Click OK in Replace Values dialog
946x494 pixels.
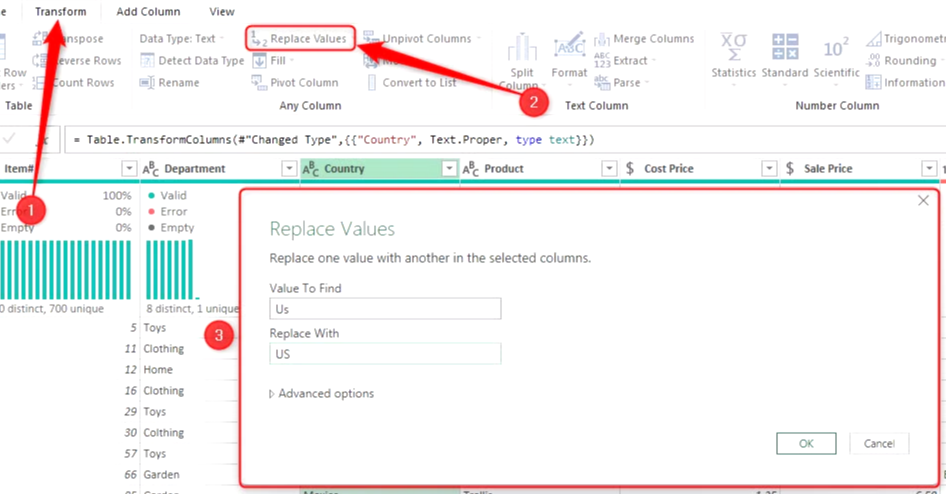(x=806, y=443)
